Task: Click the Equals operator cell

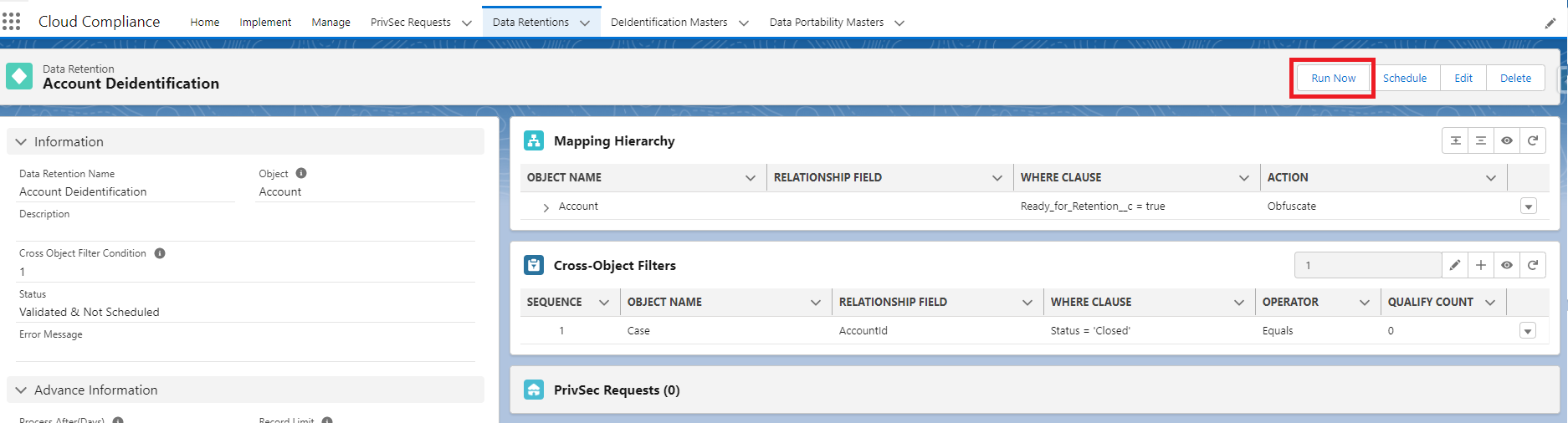Action: click(x=1278, y=331)
